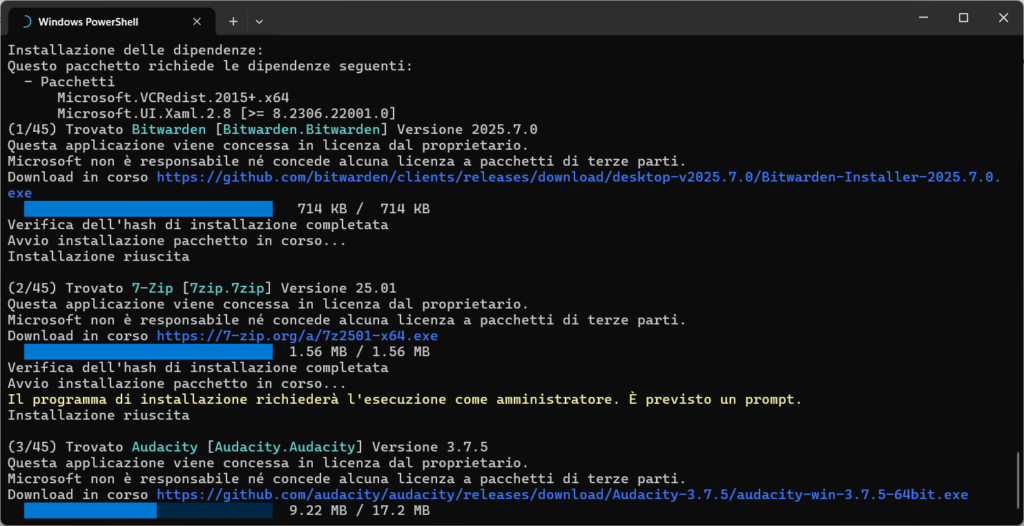
Task: Click the loading spinner icon in the tab
Action: 26,20
